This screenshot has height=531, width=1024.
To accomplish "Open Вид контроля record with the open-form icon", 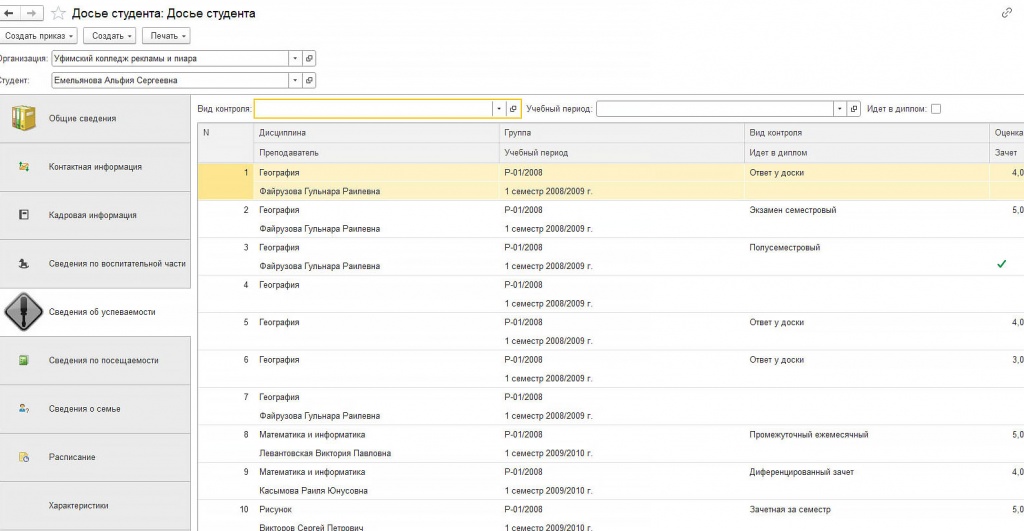I will [513, 109].
